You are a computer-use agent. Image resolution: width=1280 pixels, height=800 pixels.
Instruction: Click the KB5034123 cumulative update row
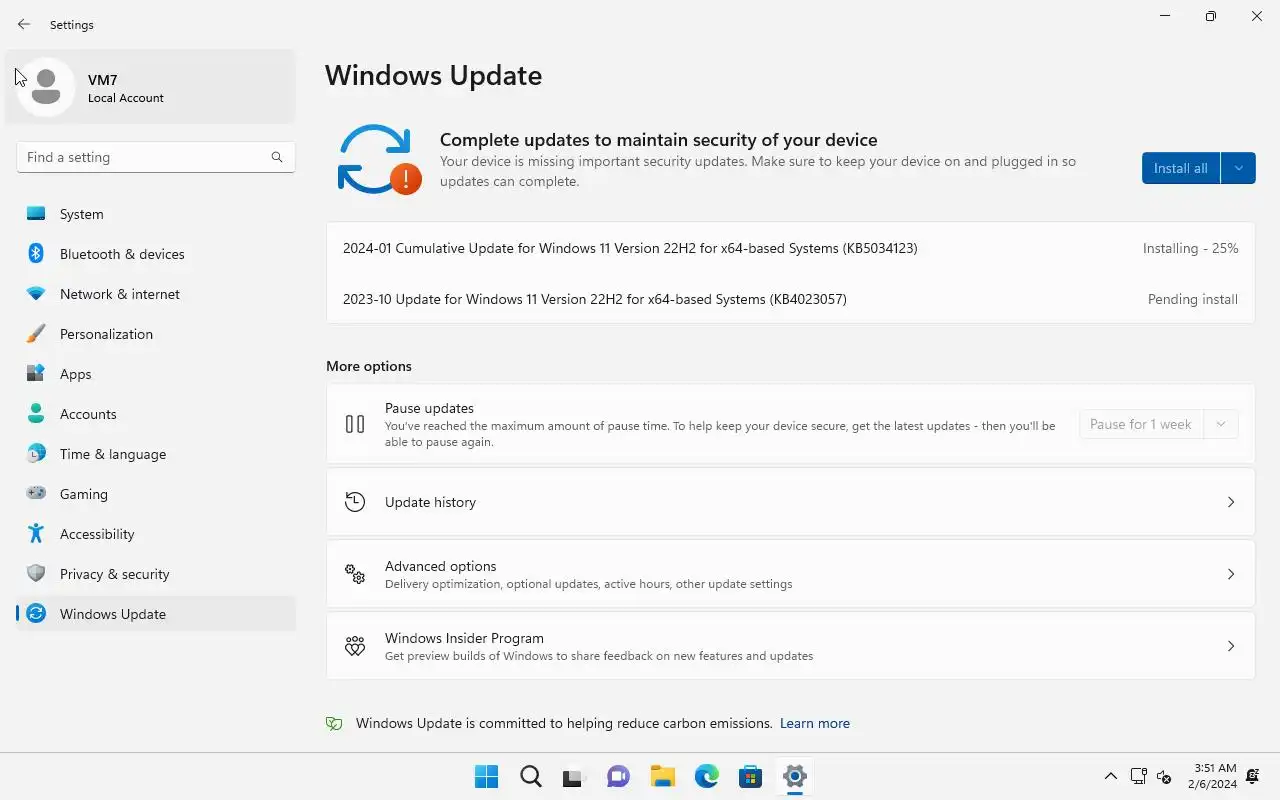[x=790, y=248]
